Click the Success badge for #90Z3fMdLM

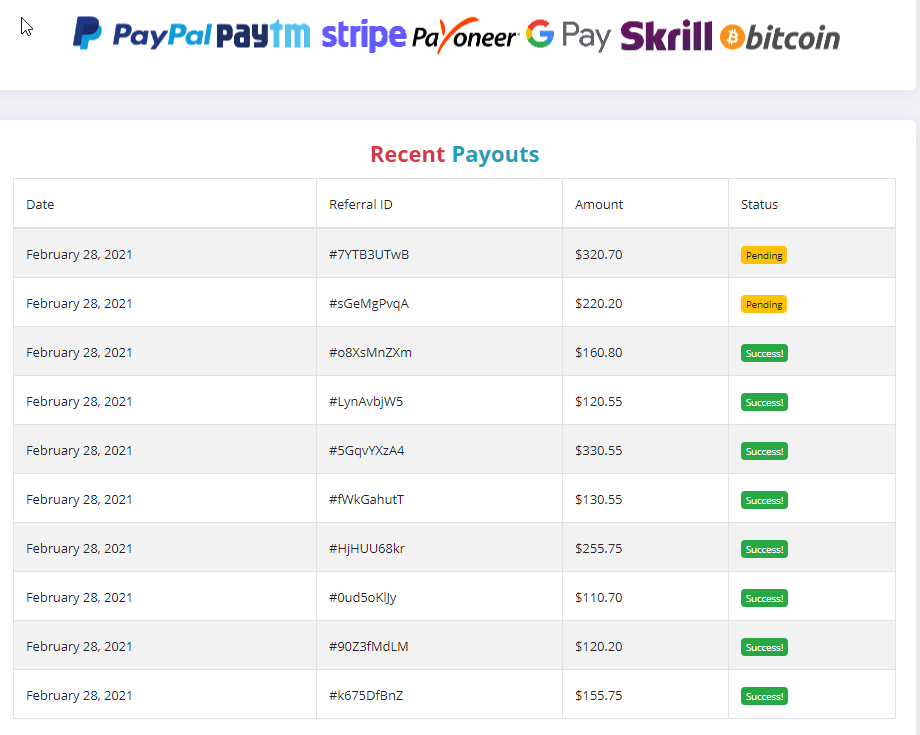pos(764,647)
